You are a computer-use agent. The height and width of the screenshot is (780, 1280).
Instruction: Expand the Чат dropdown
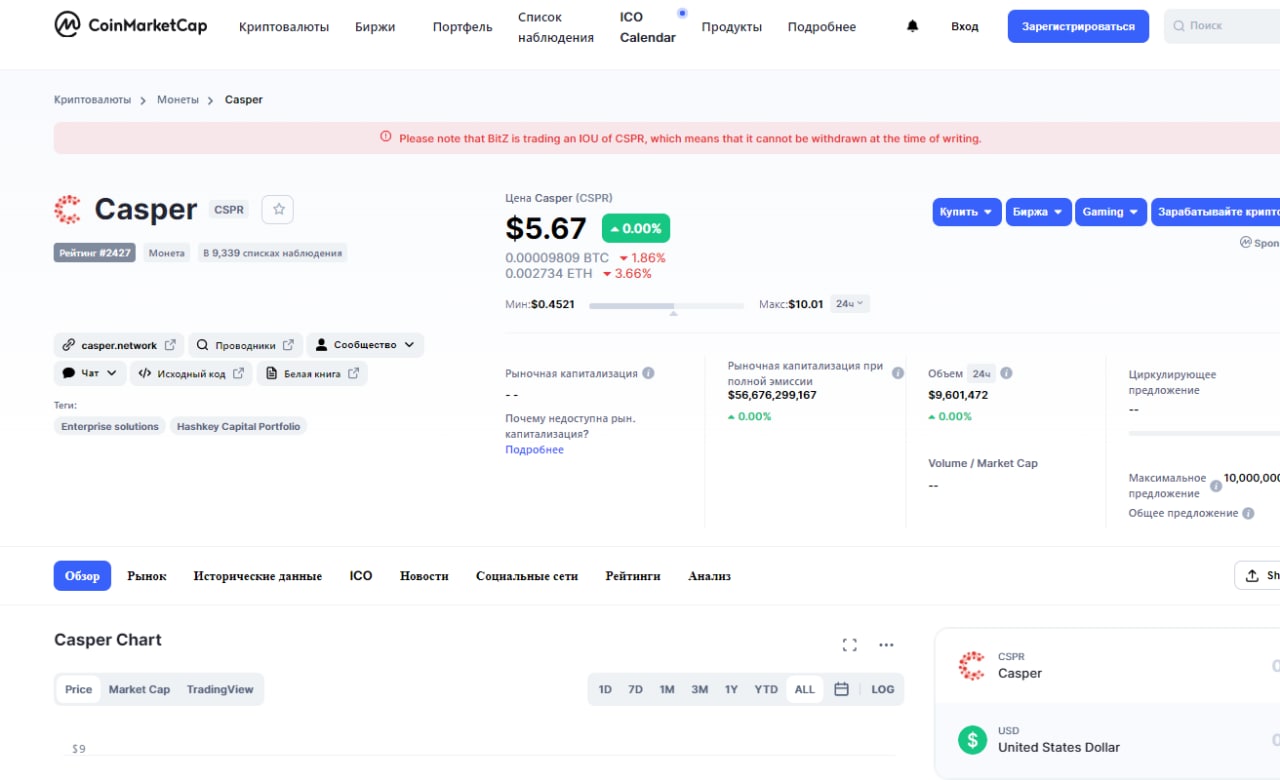pos(89,373)
